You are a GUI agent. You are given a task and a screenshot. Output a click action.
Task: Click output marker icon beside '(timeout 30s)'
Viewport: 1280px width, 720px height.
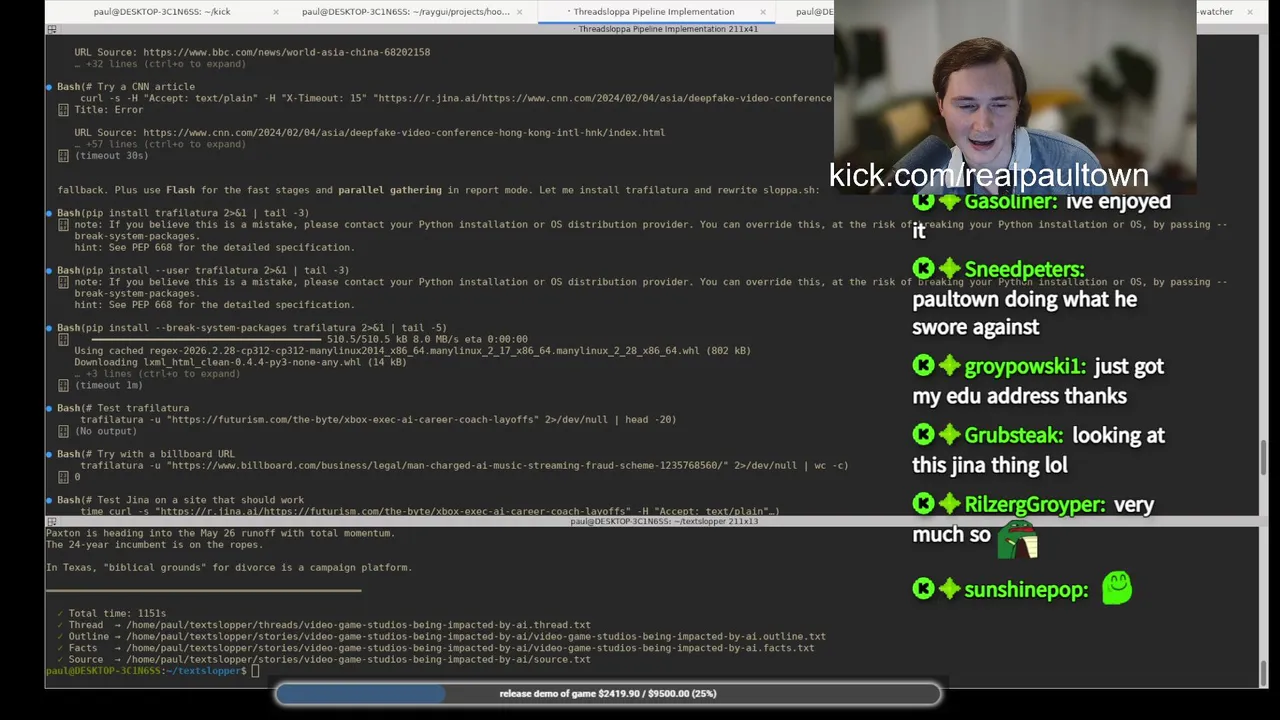coord(63,156)
